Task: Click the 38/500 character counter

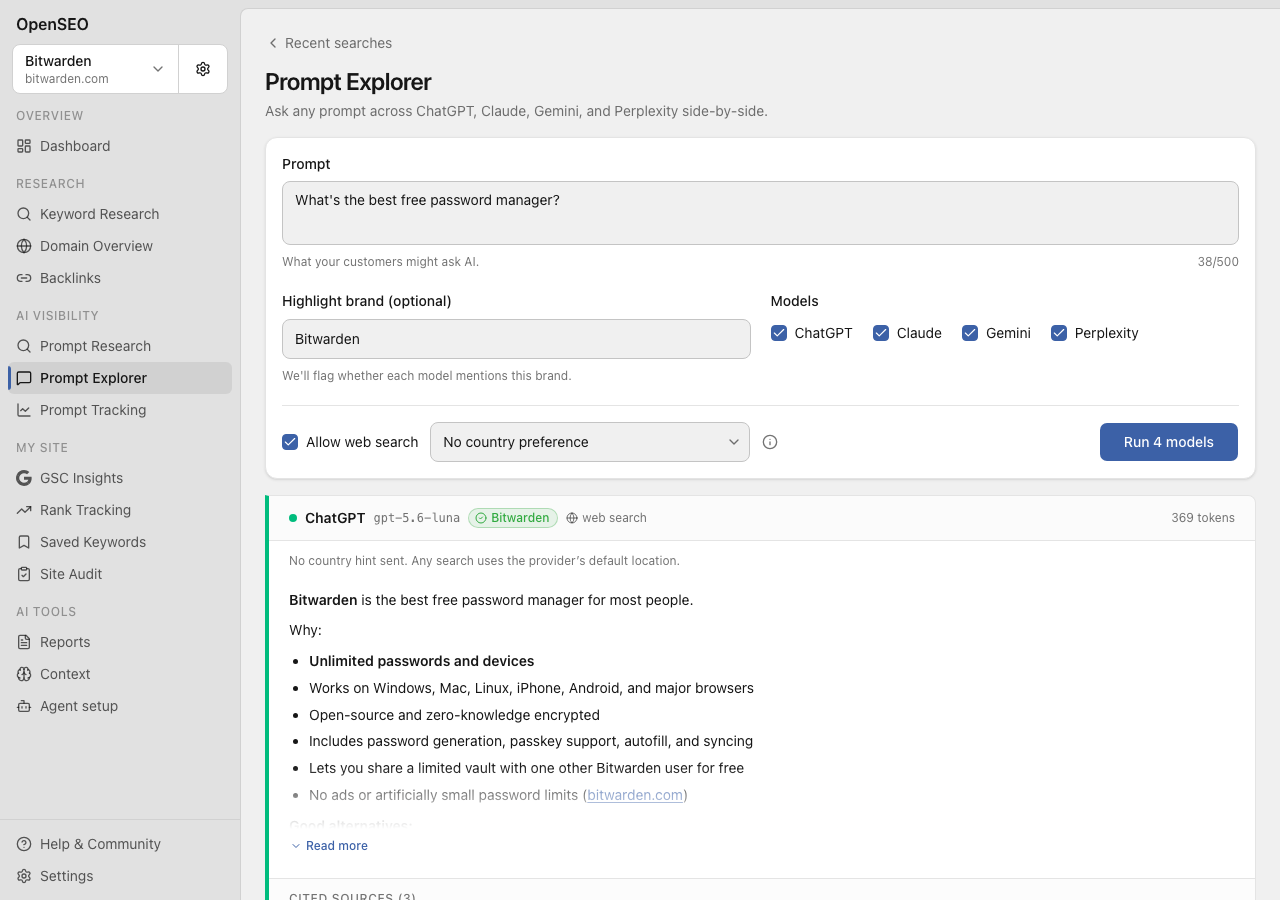Action: coord(1218,262)
